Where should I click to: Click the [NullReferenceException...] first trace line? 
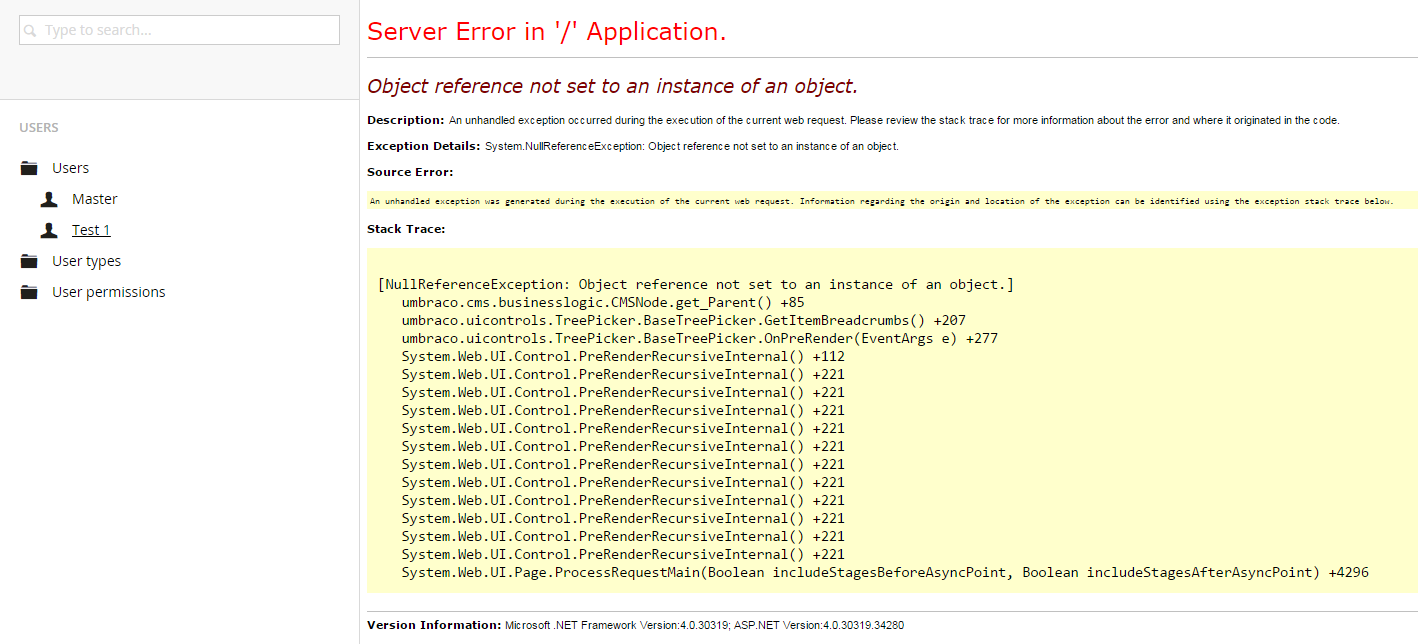[x=696, y=284]
